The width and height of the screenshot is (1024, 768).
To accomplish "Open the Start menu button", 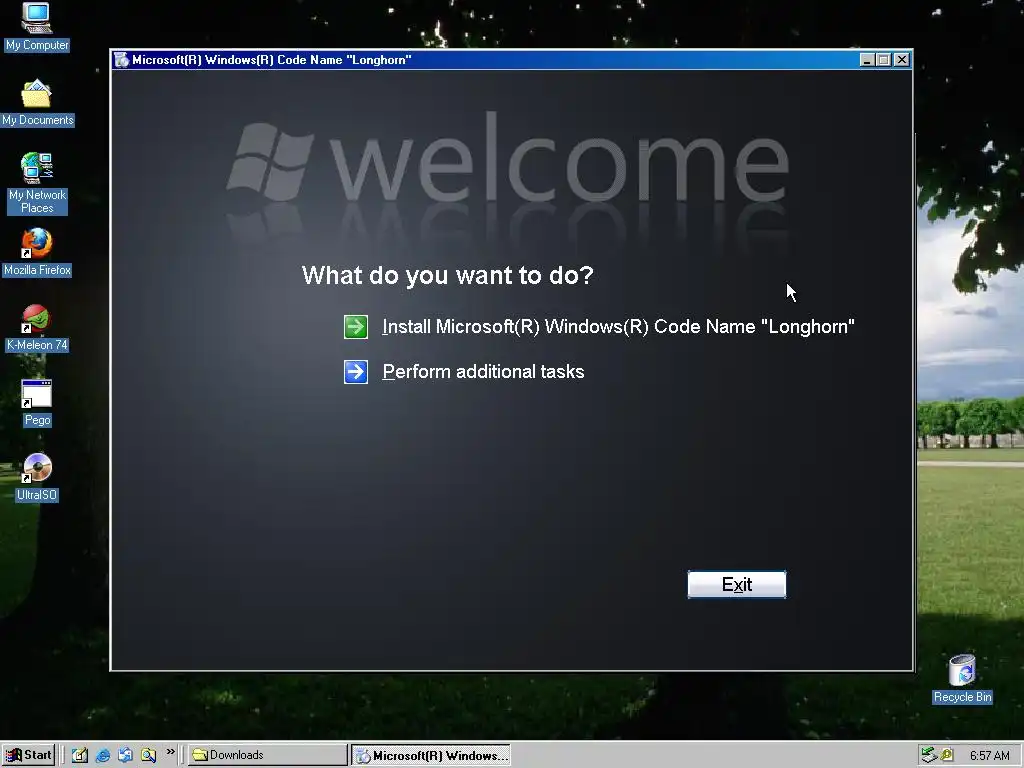I will 28,755.
